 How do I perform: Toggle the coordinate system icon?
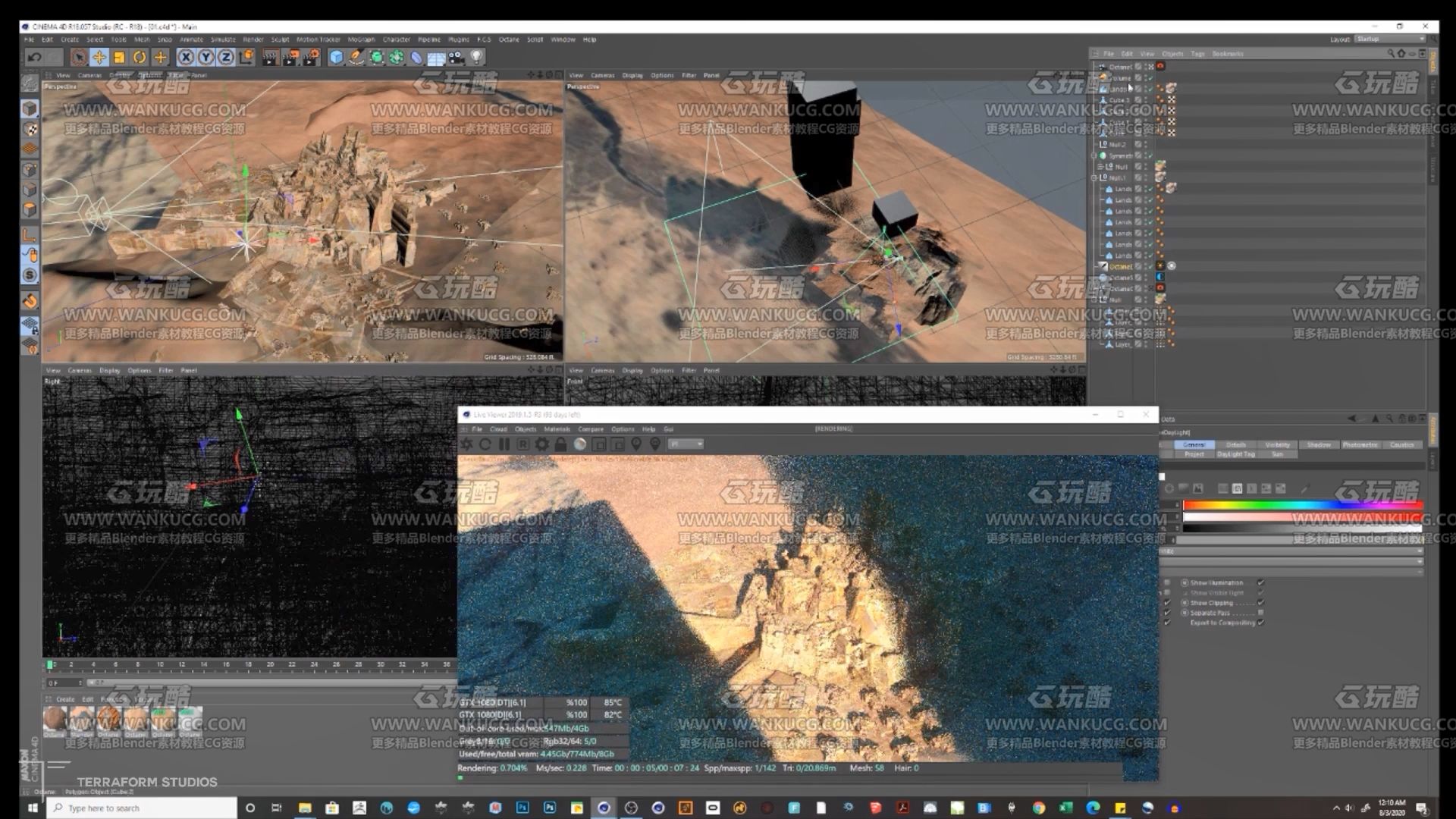246,57
